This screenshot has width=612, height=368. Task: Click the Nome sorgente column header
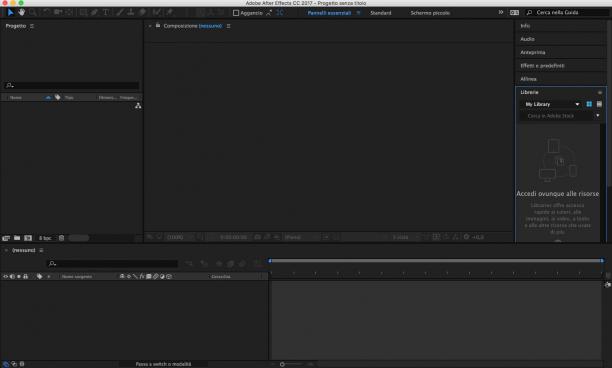pos(77,277)
